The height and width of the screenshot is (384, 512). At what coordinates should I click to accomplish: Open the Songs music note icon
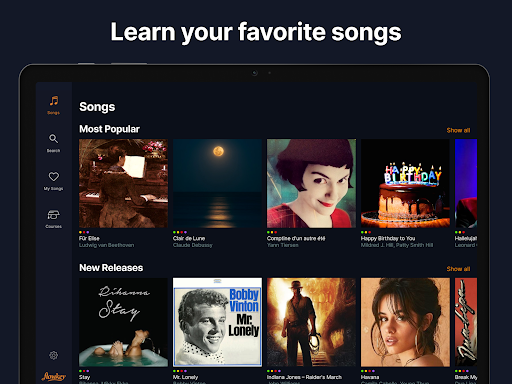point(54,101)
